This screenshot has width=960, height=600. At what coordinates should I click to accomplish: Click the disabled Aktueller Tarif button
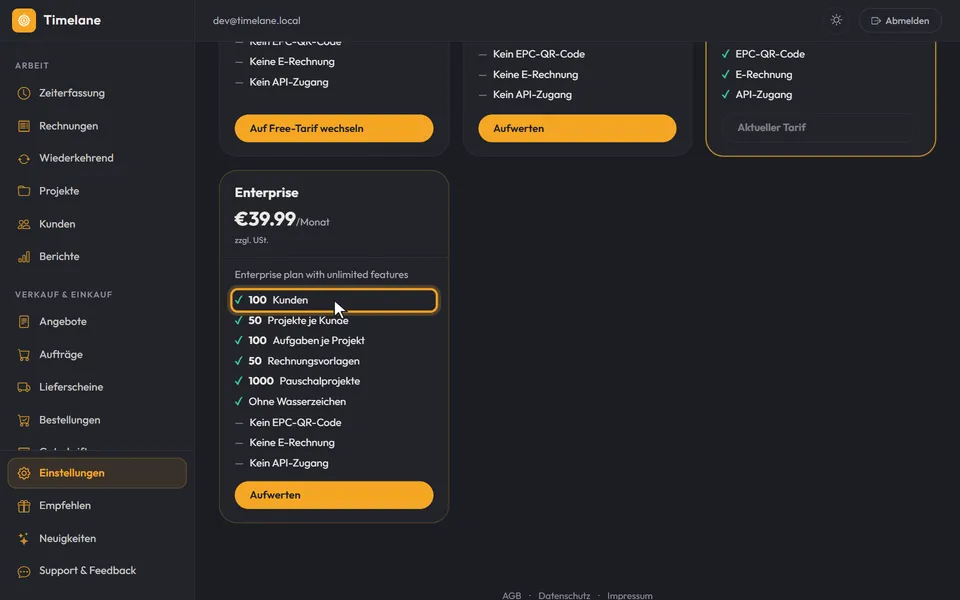click(x=820, y=127)
